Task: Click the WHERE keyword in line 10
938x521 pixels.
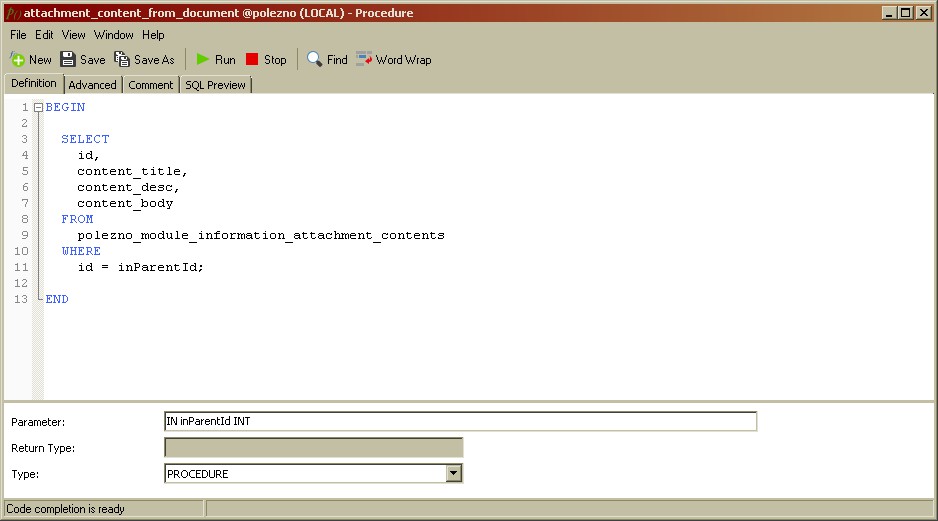Action: tap(81, 251)
